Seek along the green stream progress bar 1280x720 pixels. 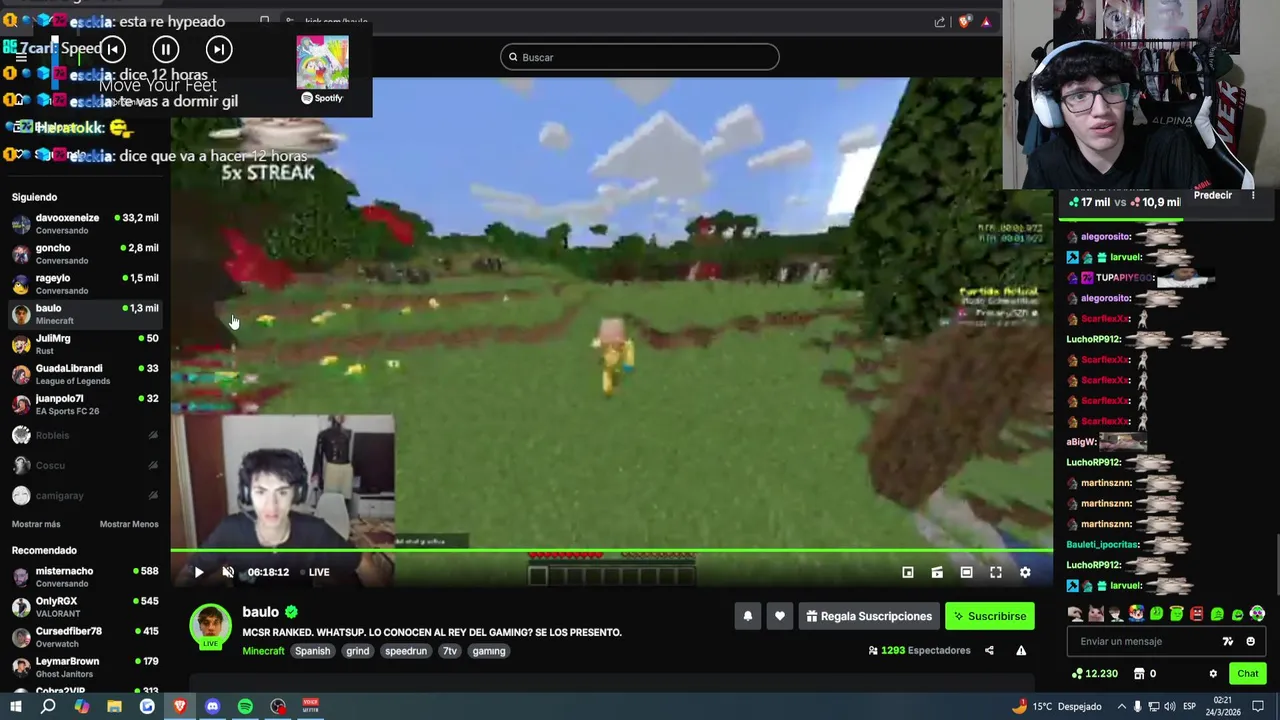(611, 551)
